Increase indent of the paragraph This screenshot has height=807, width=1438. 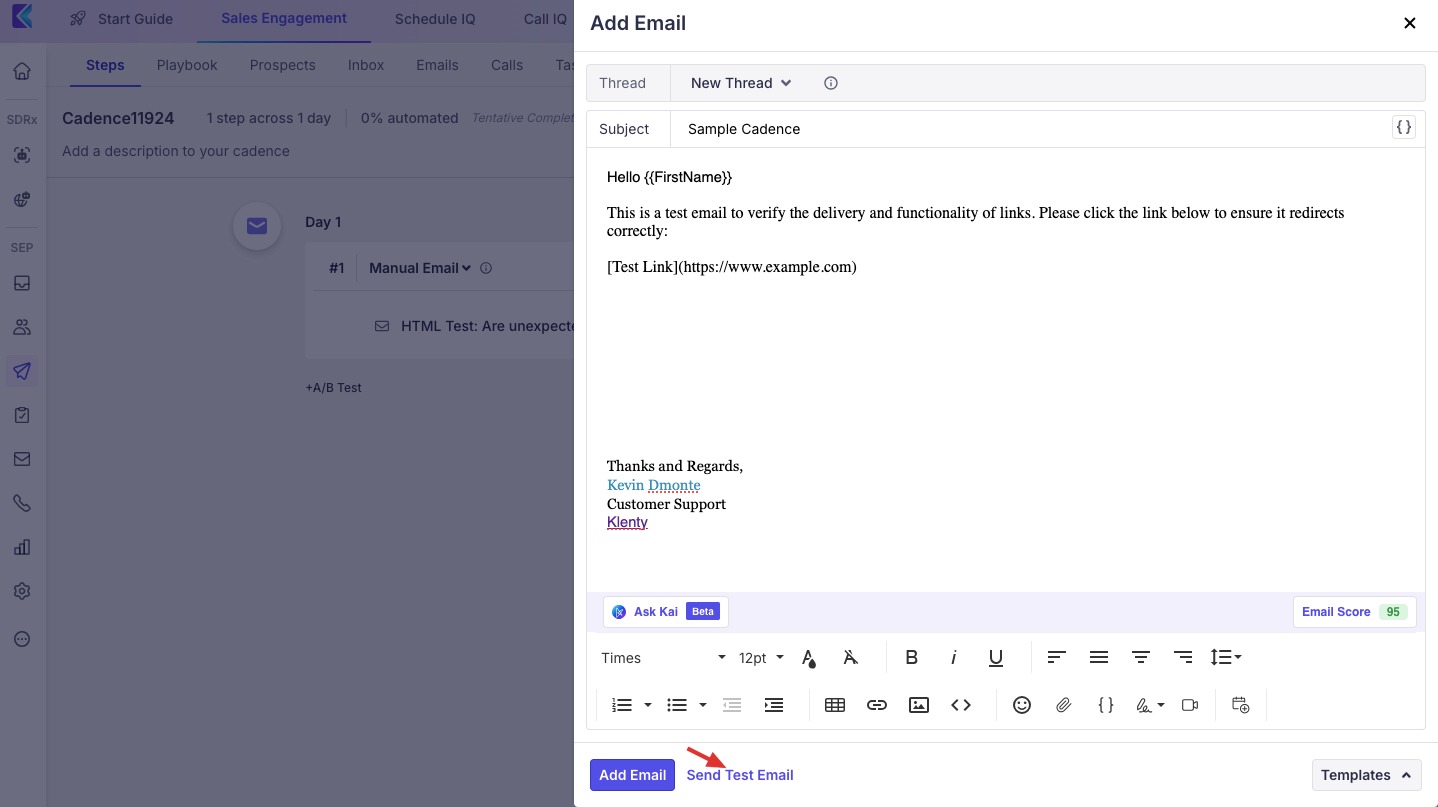point(774,705)
